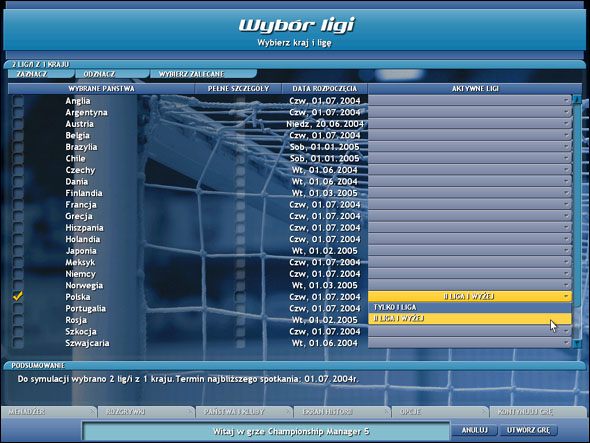Tick the Argentyna country checkbox
Viewport: 590px width, 443px height.
pyautogui.click(x=18, y=113)
